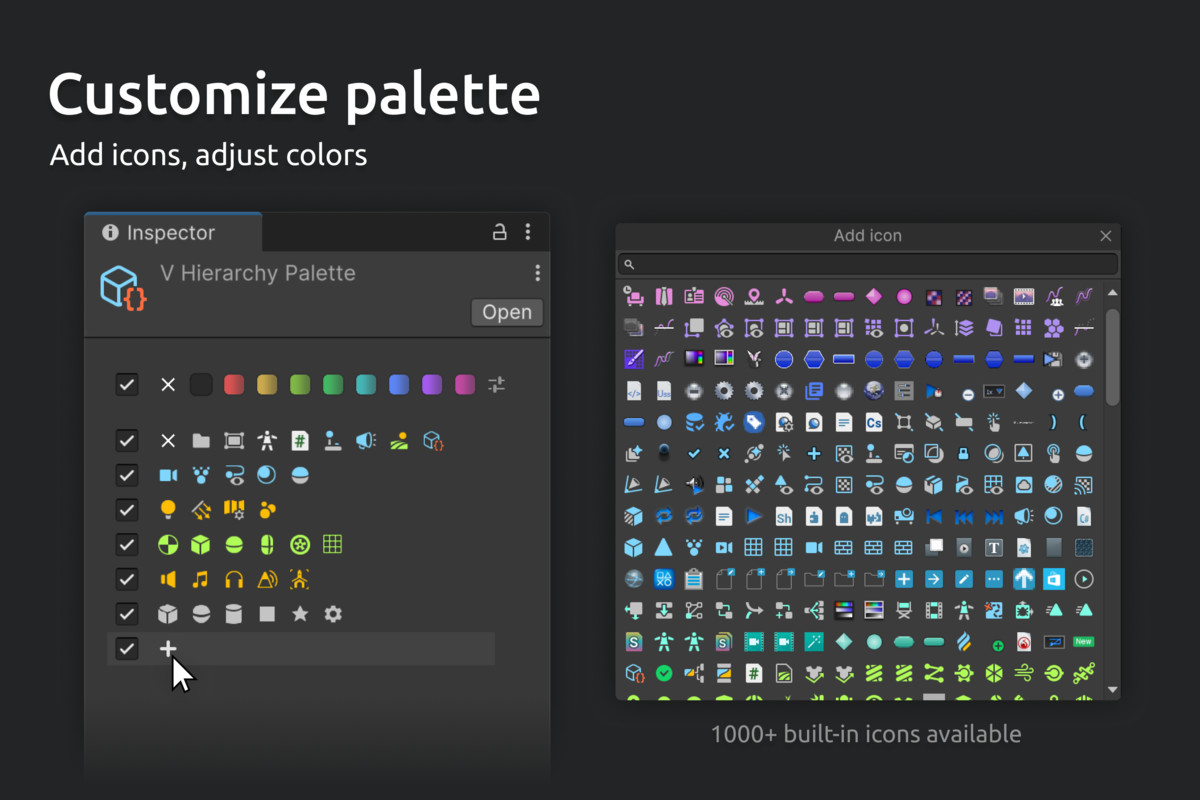Toggle checkbox for the gray shapes row

[126, 614]
